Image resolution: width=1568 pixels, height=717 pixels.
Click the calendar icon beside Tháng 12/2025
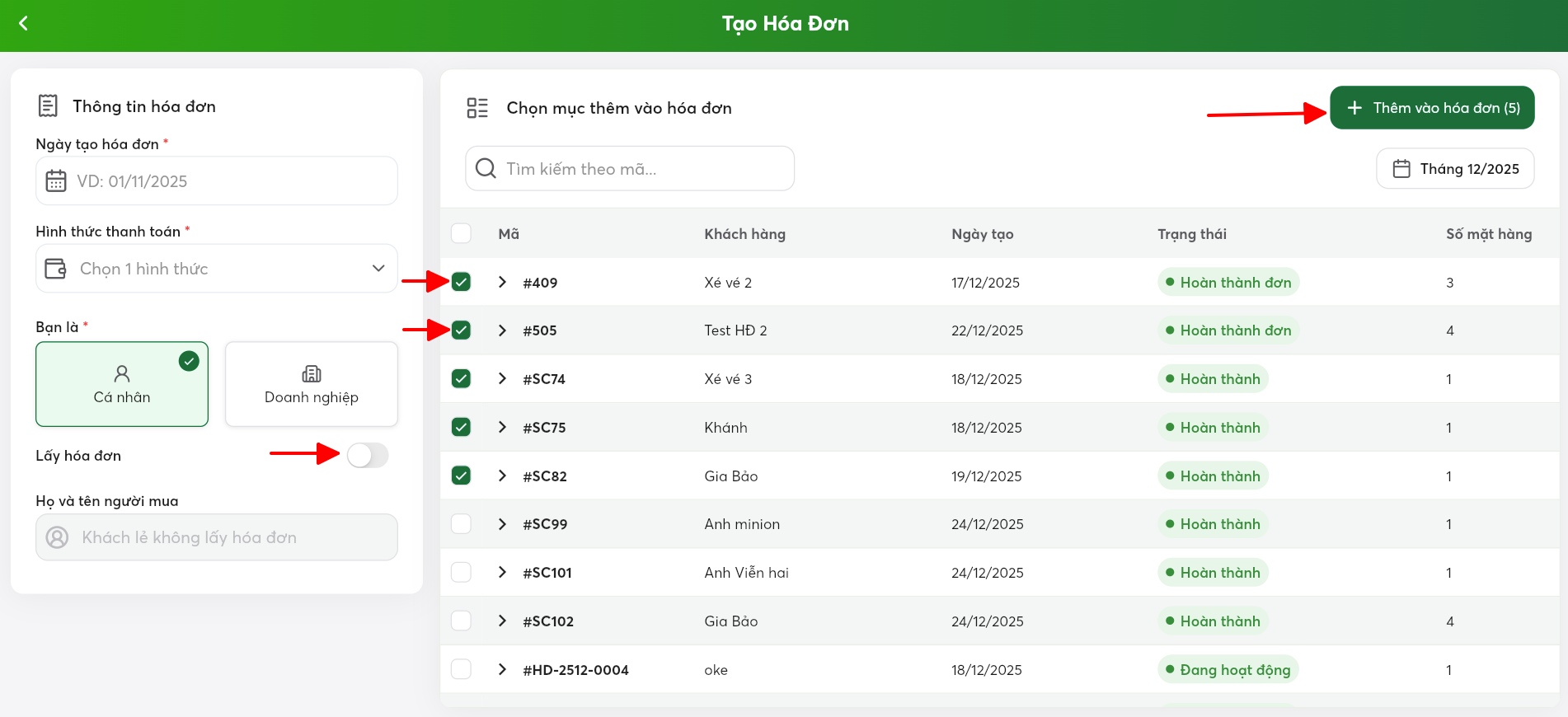[x=1401, y=169]
